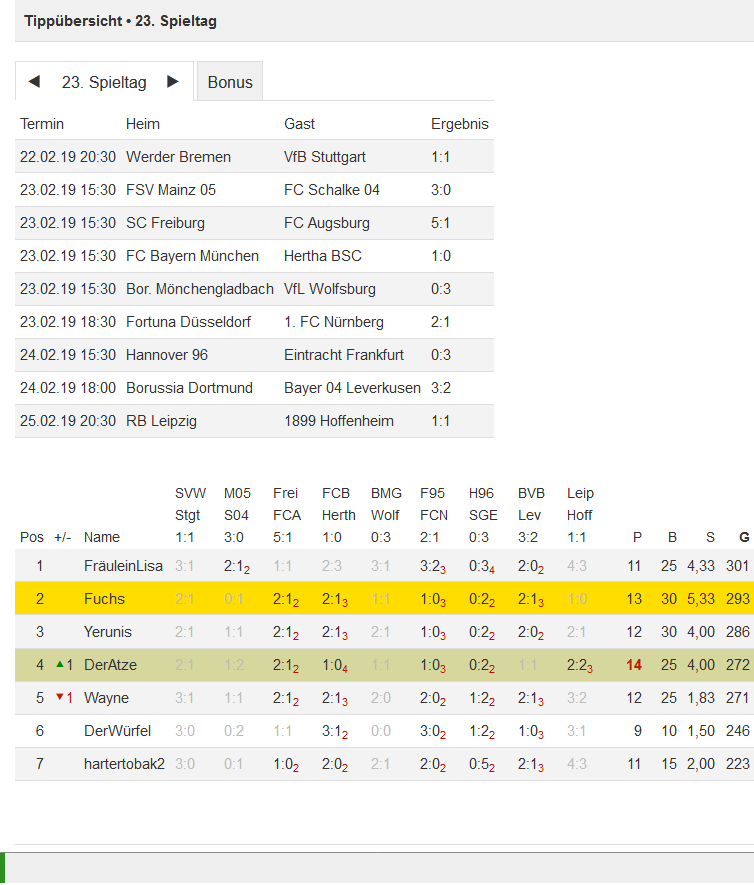Select the Werder Bremen match row
This screenshot has width=754, height=885.
point(255,156)
